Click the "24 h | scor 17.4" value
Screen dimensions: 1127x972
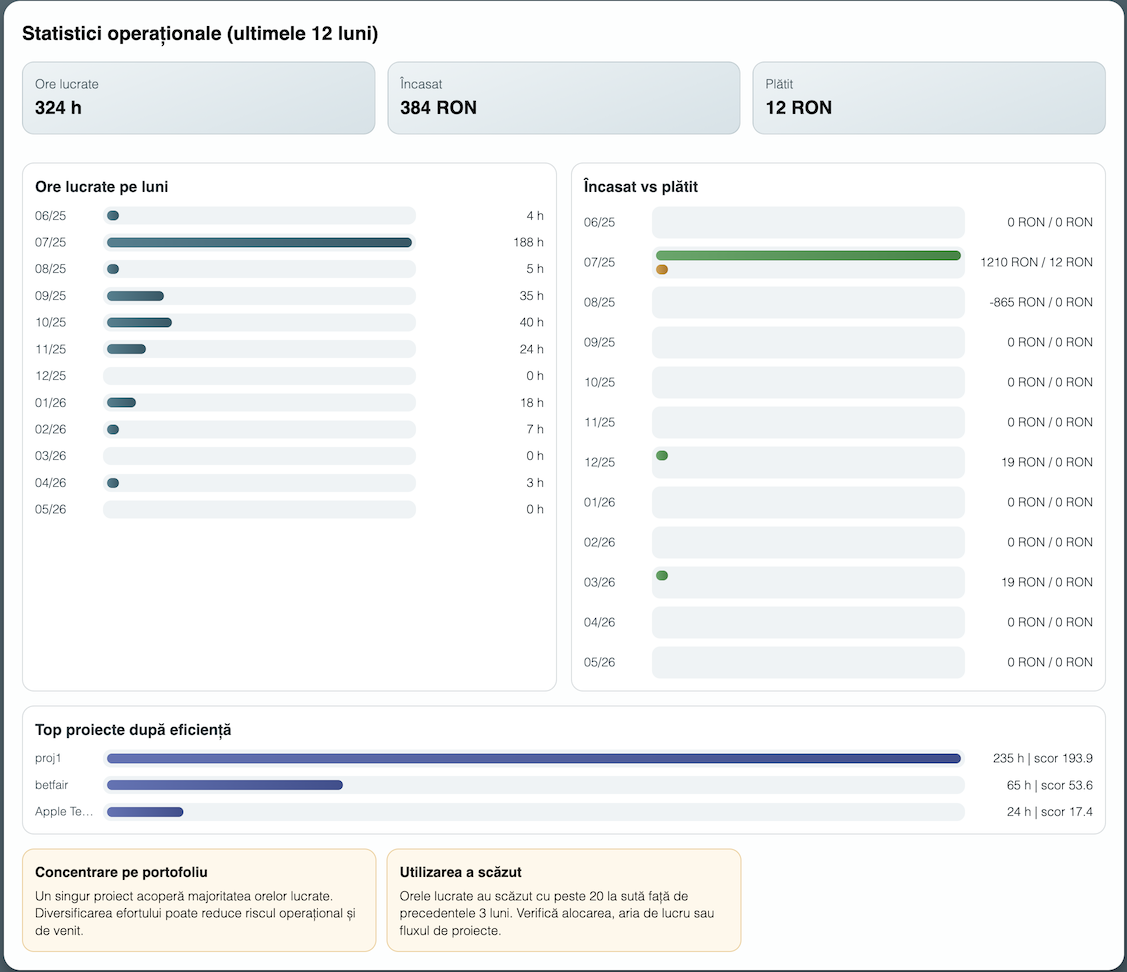click(x=1049, y=812)
